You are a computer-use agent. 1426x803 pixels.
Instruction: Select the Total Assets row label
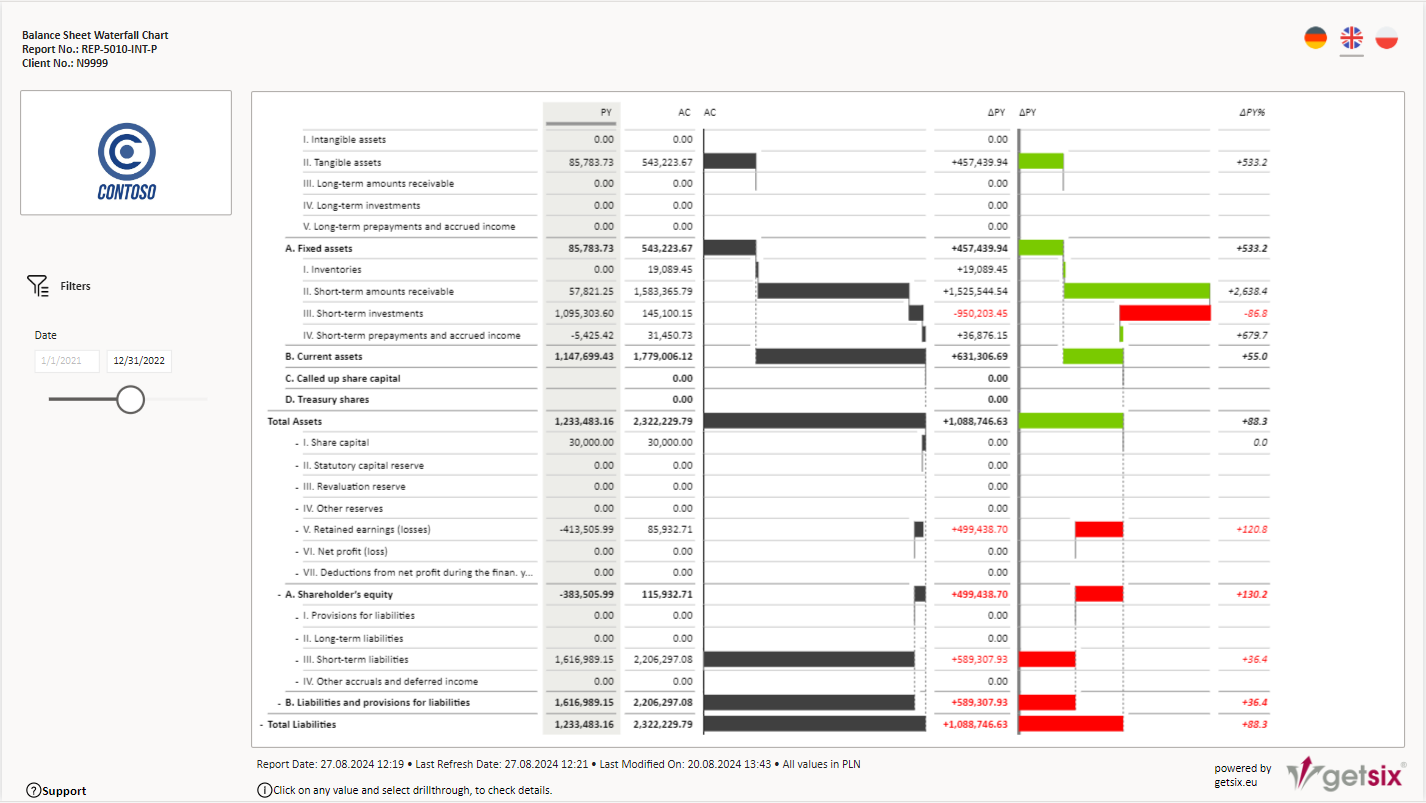click(x=295, y=421)
